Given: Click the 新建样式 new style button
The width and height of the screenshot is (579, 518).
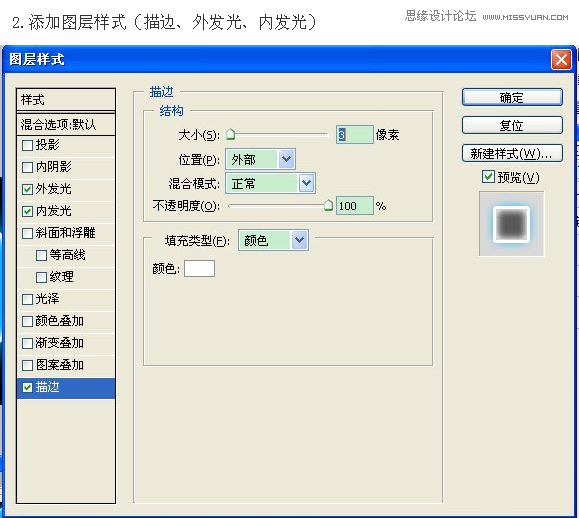Looking at the screenshot, I should 512,153.
